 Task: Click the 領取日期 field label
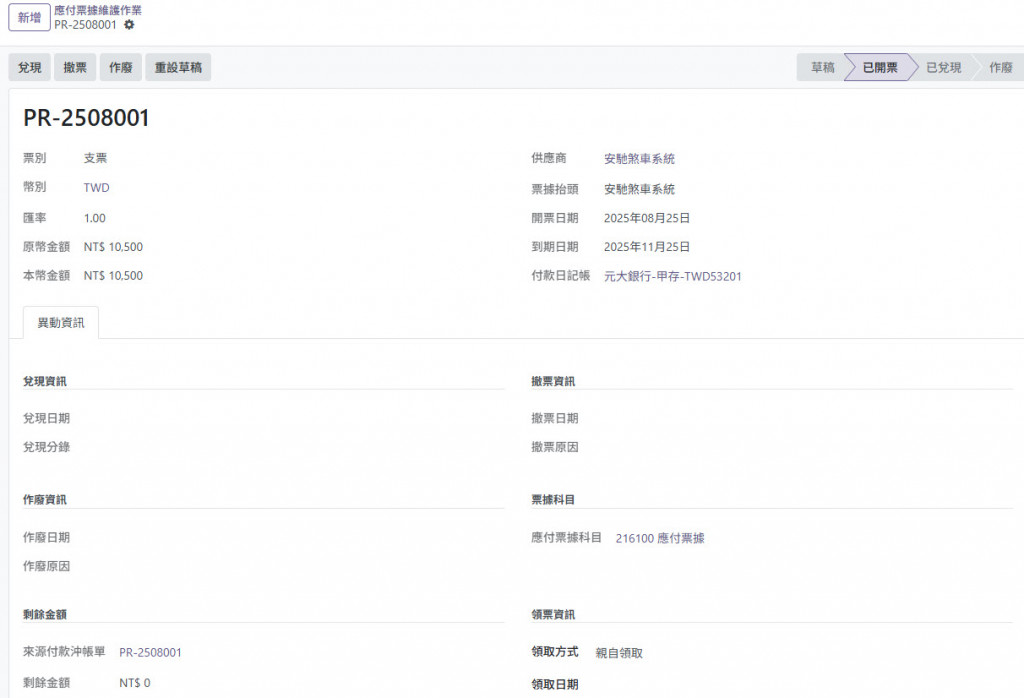554,684
